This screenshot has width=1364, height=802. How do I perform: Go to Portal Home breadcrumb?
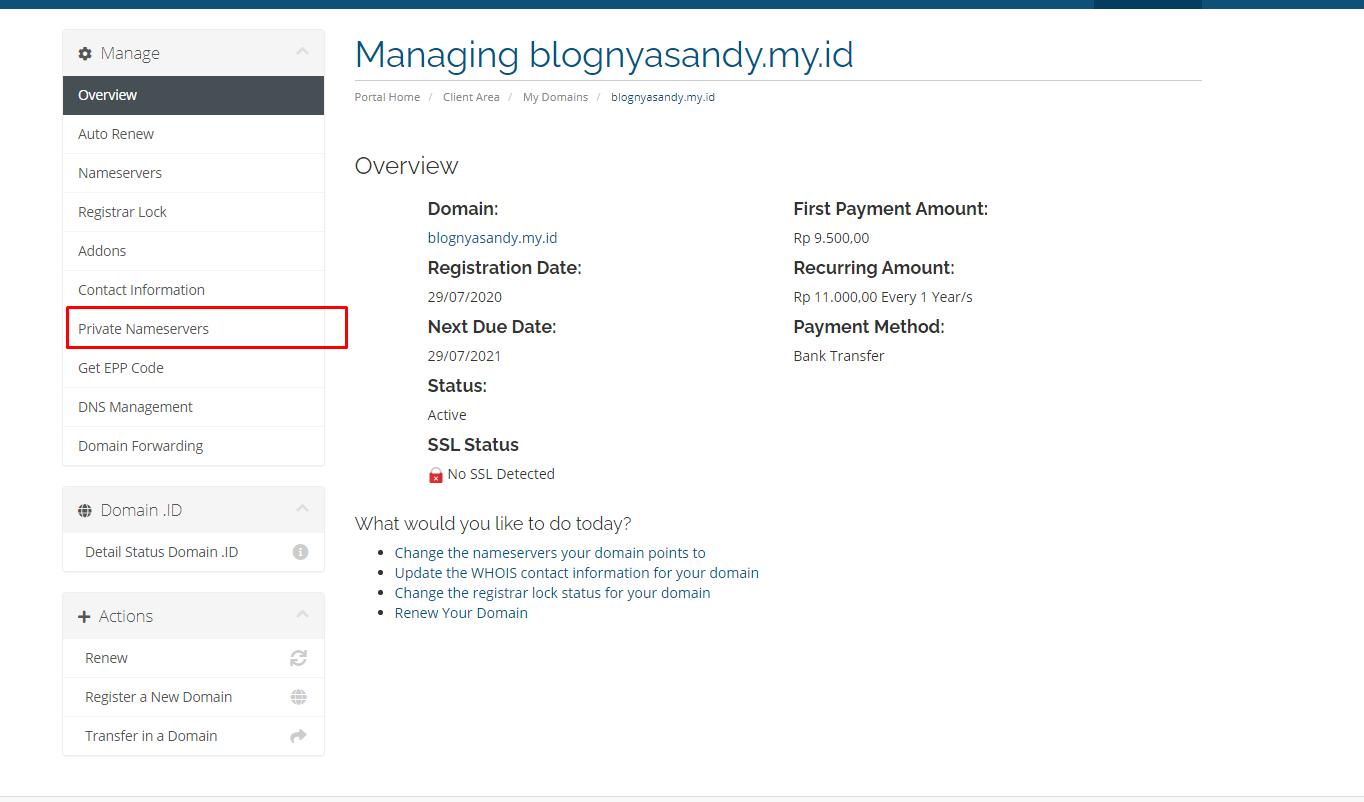tap(387, 97)
